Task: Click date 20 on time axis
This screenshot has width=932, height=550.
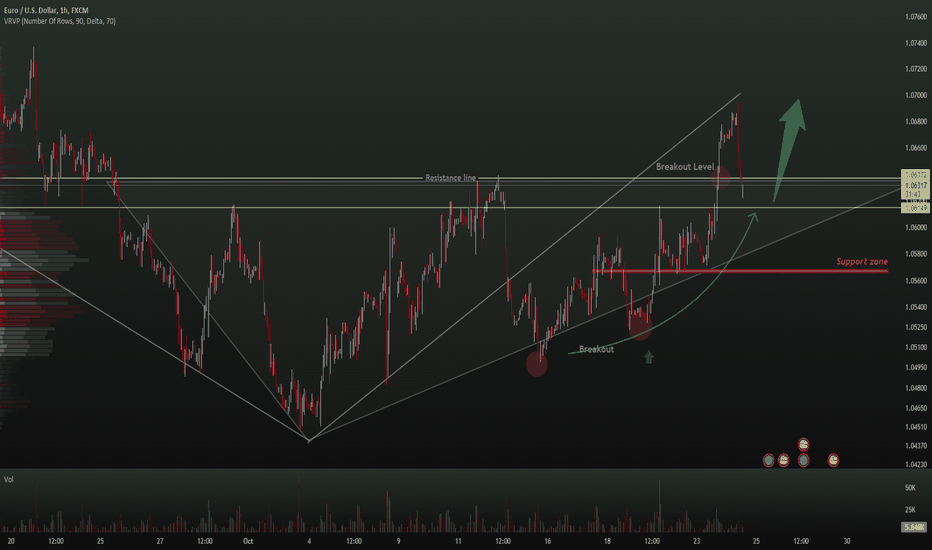Action: (x=11, y=541)
